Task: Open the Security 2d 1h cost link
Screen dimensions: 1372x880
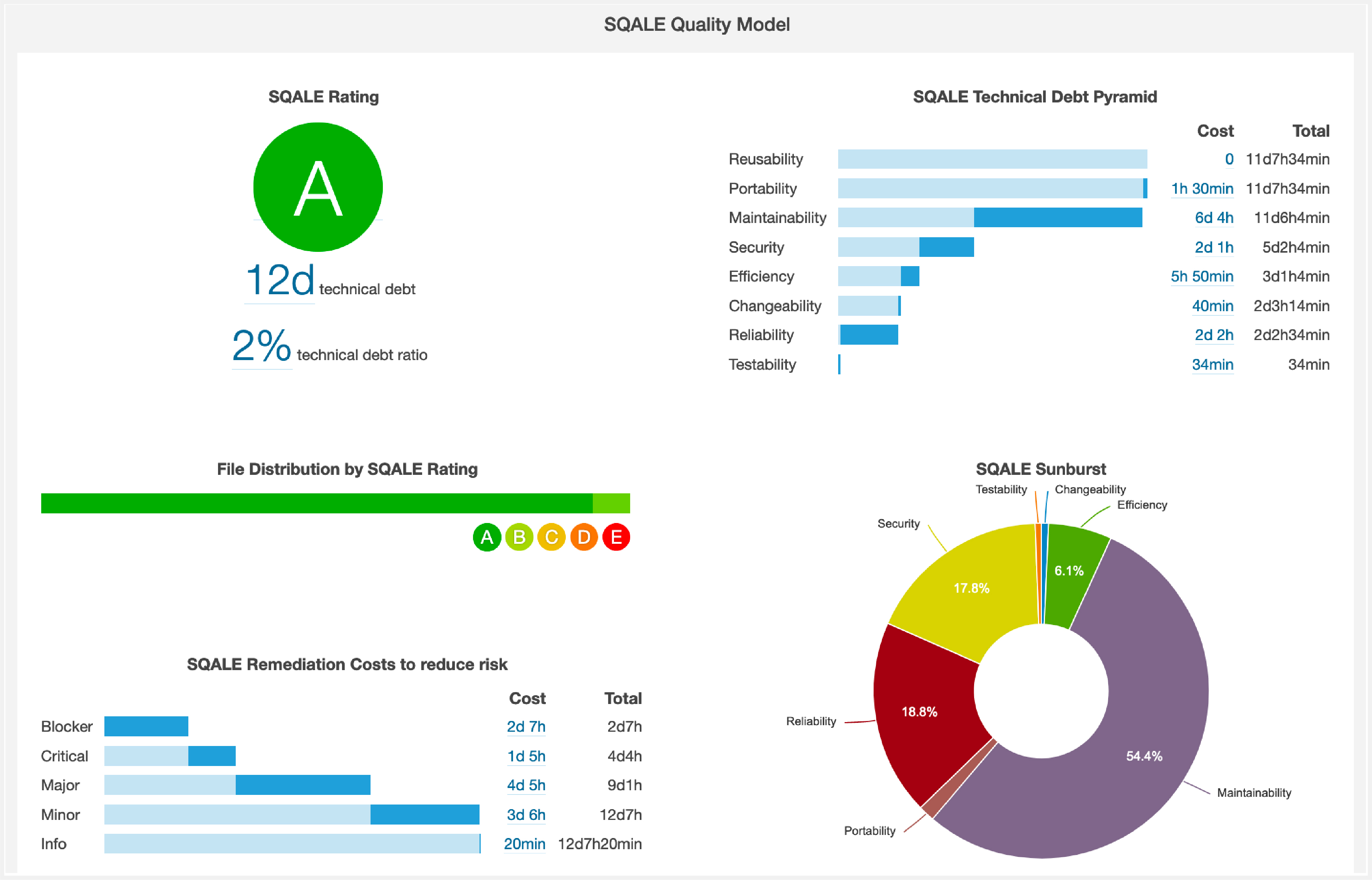Action: [x=1214, y=247]
